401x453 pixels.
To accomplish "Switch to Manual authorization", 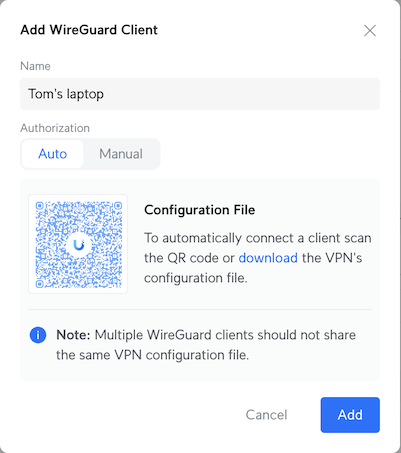I will [x=121, y=154].
